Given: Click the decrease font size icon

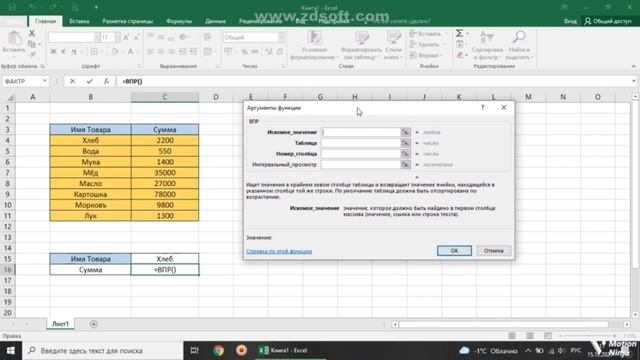Looking at the screenshot, I should (x=136, y=38).
